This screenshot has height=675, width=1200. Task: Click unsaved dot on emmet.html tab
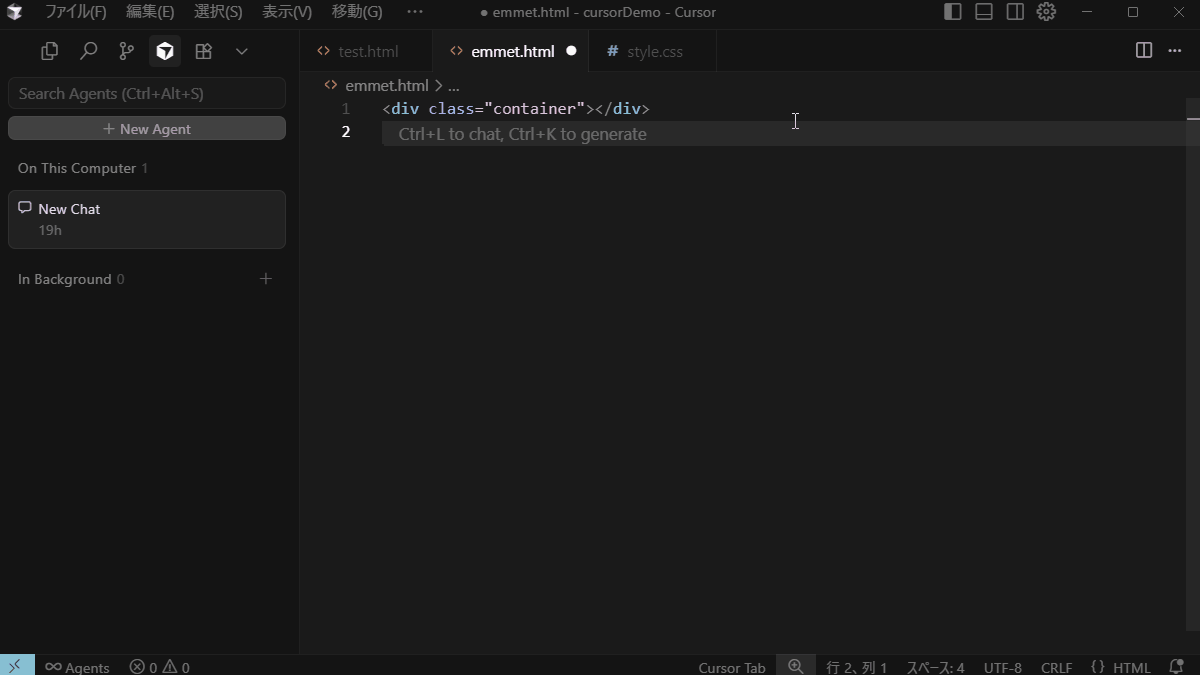(571, 51)
